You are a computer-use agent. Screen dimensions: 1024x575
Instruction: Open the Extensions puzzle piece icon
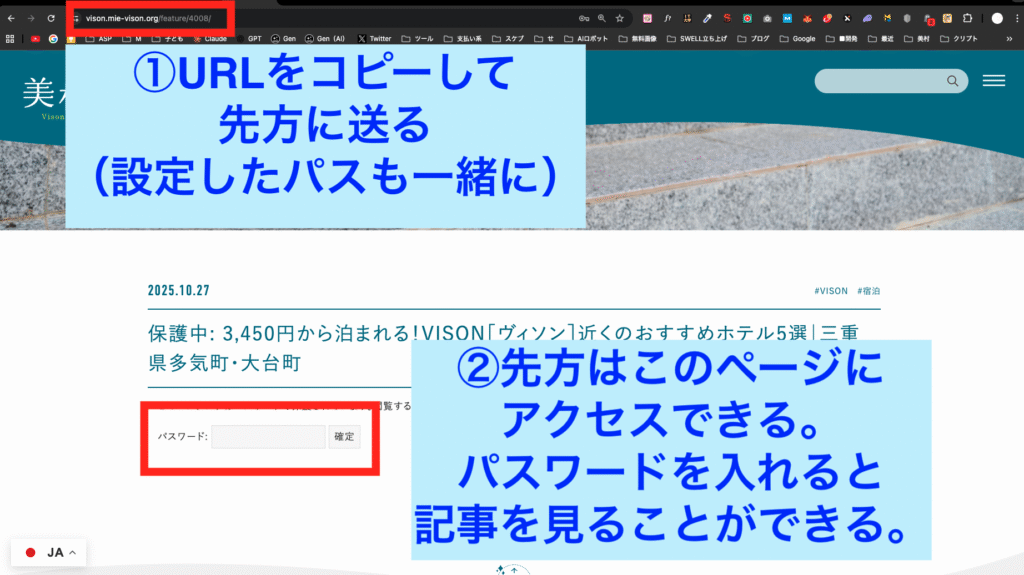967,18
